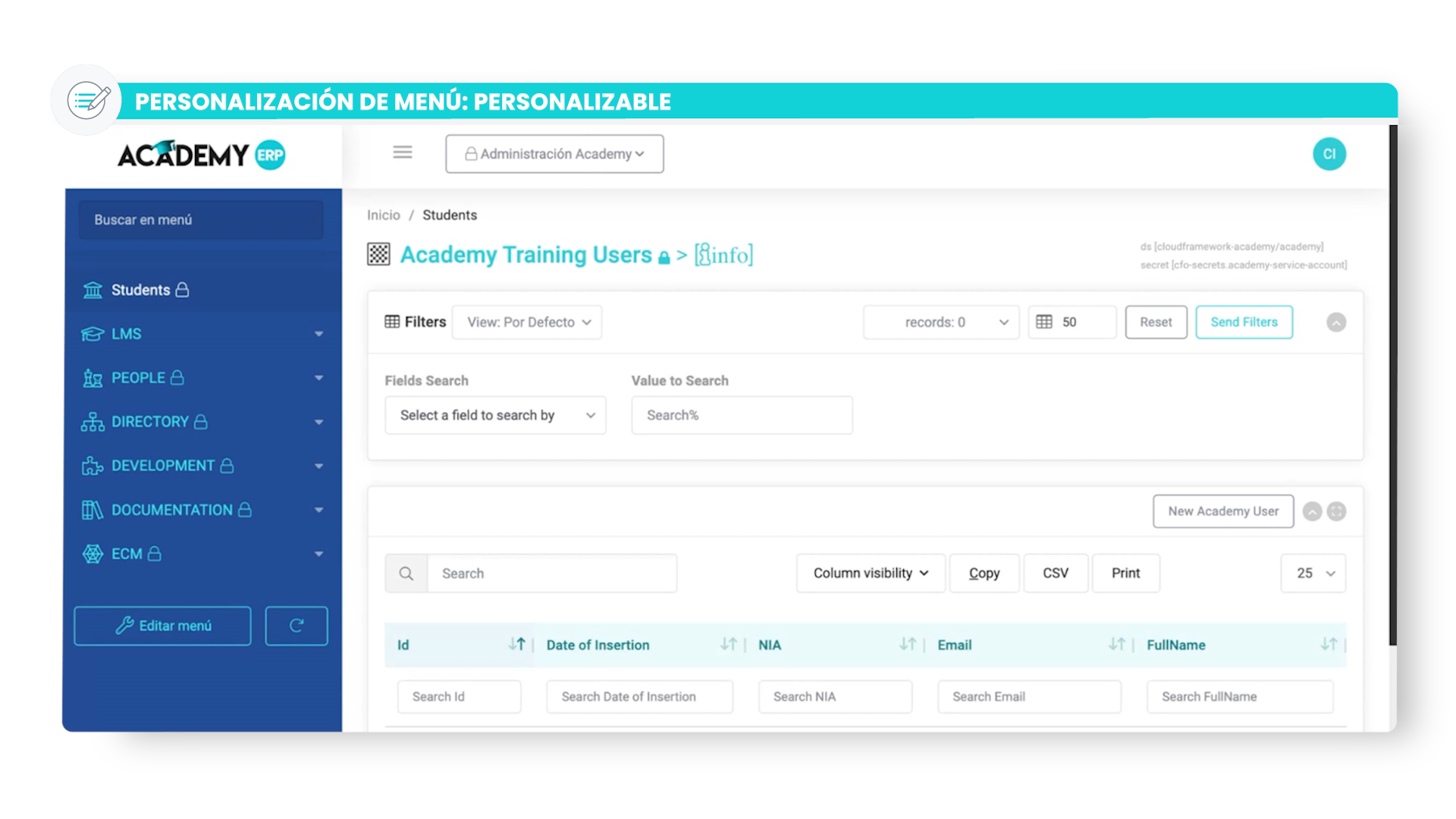Expand the DOCUMENTATION menu arrow
The width and height of the screenshot is (1456, 819).
(x=318, y=510)
